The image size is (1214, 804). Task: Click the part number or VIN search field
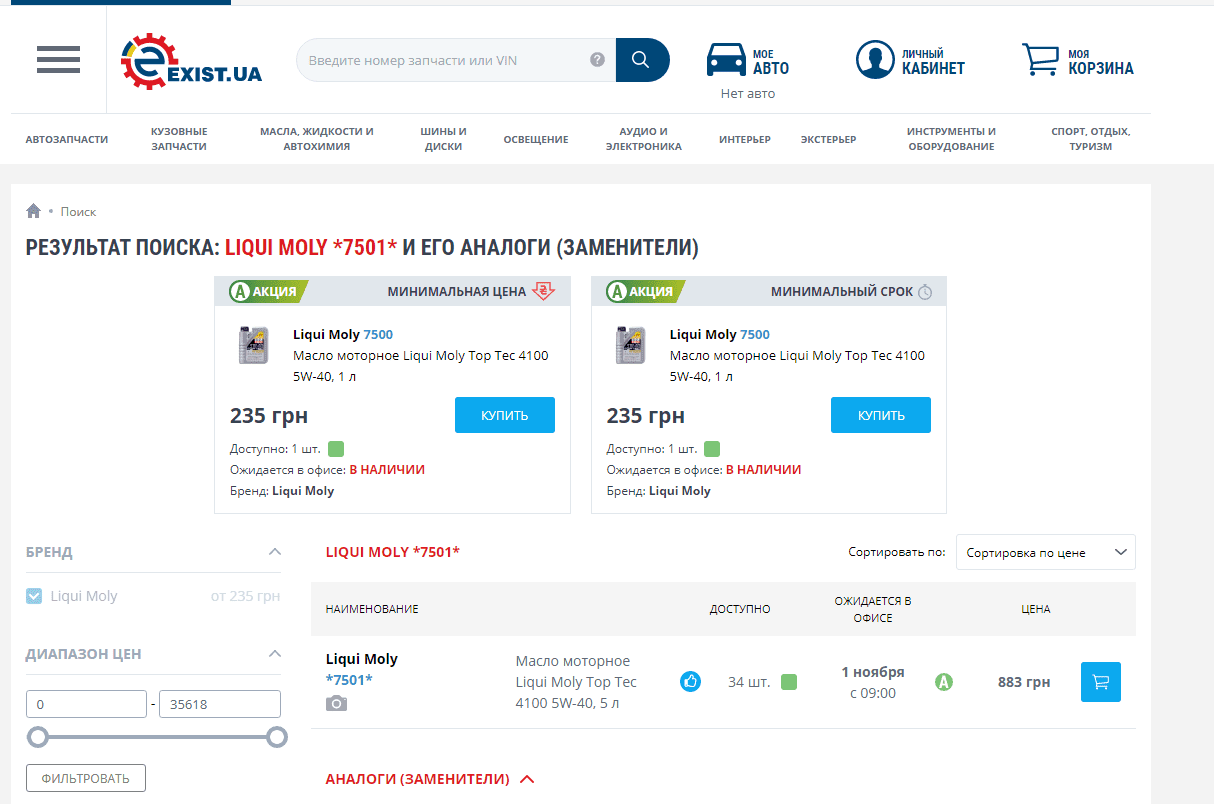[445, 60]
